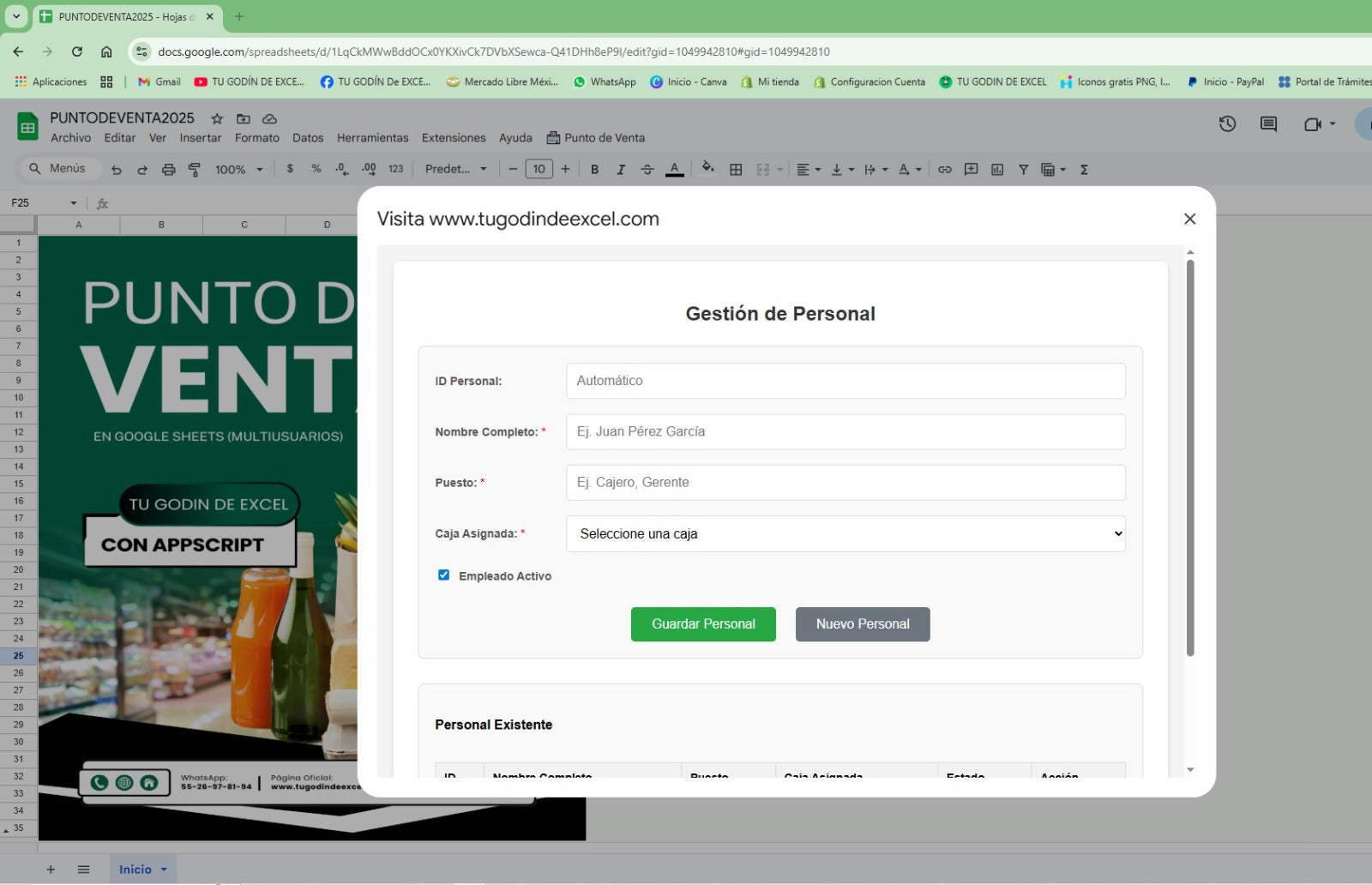Image resolution: width=1372 pixels, height=885 pixels.
Task: Open the Sheets home logo
Action: pos(27,127)
